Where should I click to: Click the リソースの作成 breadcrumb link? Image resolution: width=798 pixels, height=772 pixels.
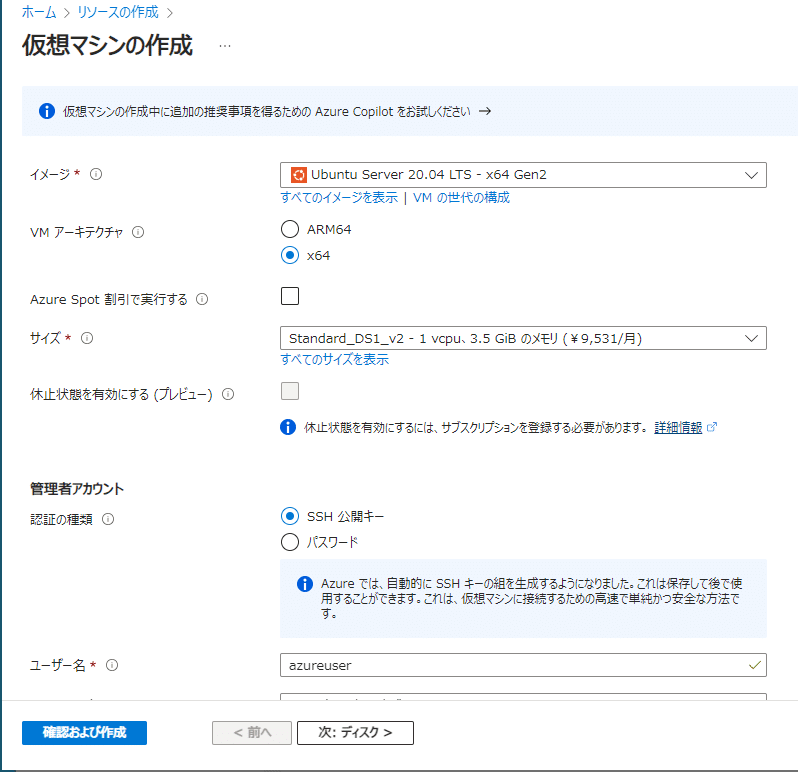pos(118,12)
